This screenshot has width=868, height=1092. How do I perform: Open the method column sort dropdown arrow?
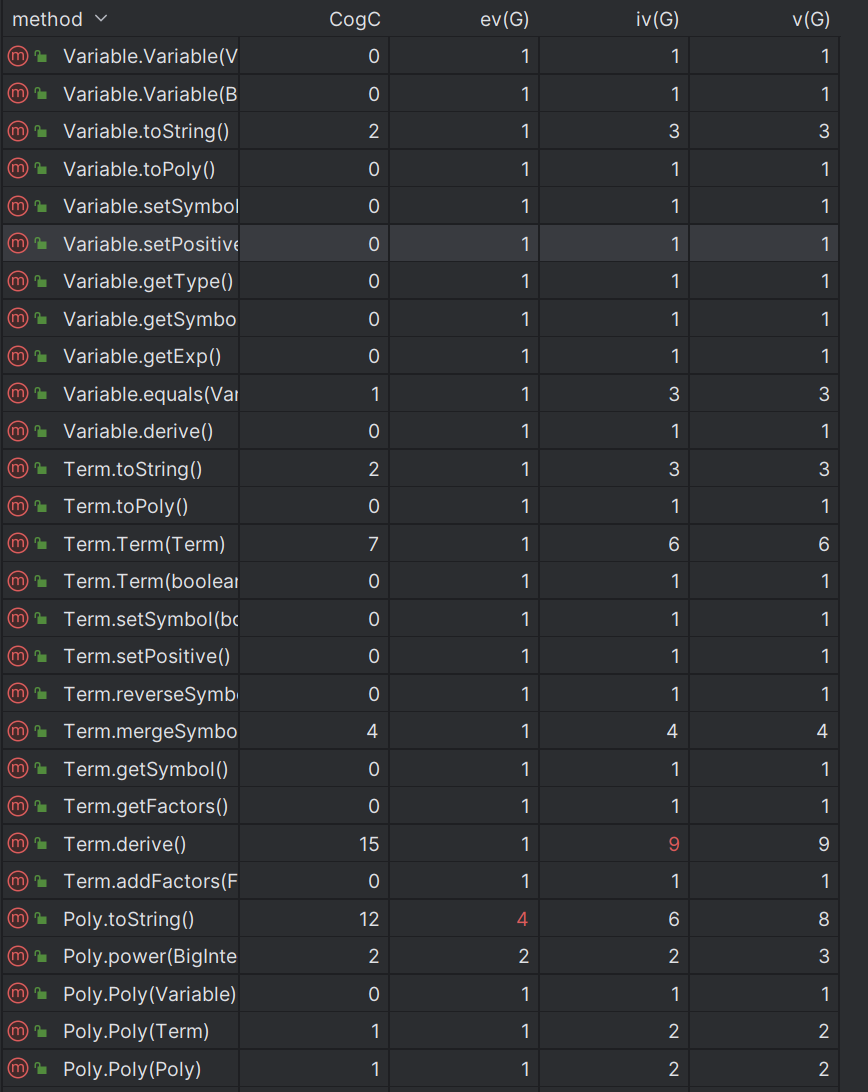101,19
